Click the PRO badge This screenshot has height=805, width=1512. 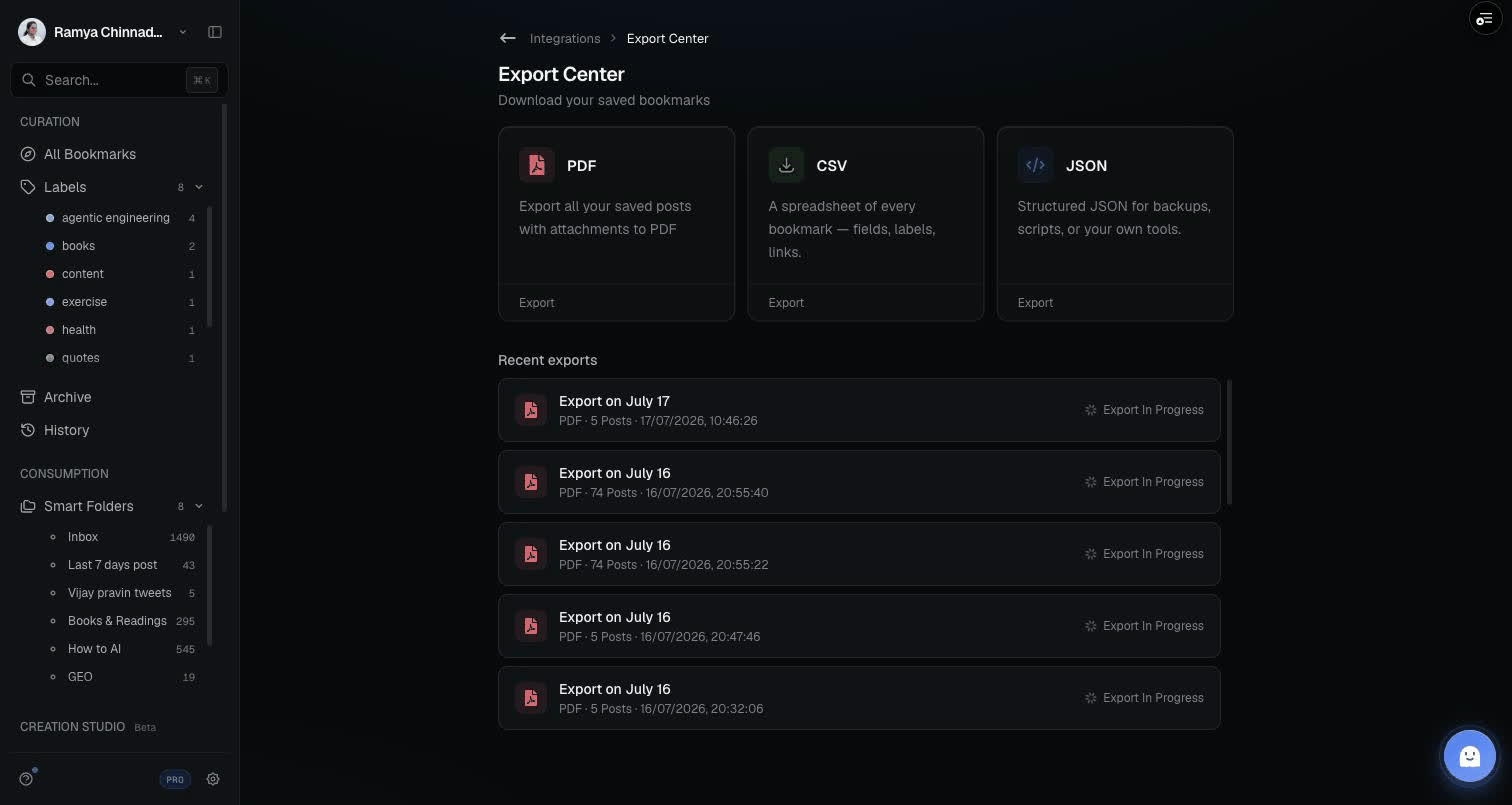click(175, 779)
